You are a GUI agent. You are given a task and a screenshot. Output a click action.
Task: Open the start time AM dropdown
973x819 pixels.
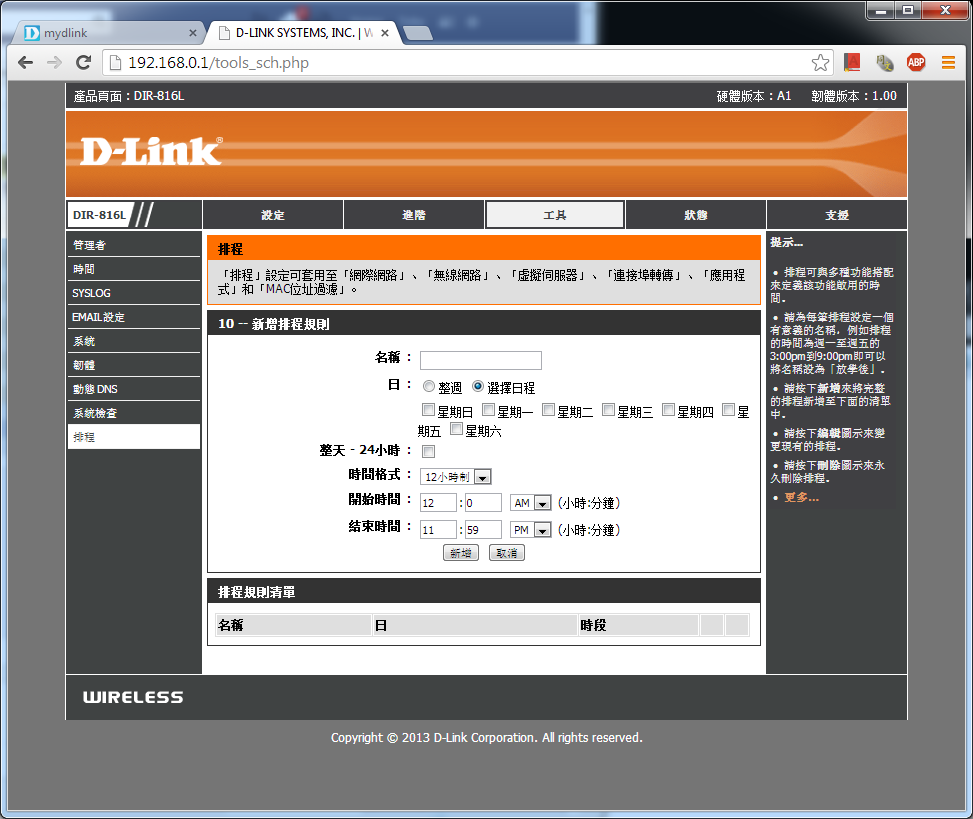coord(531,503)
